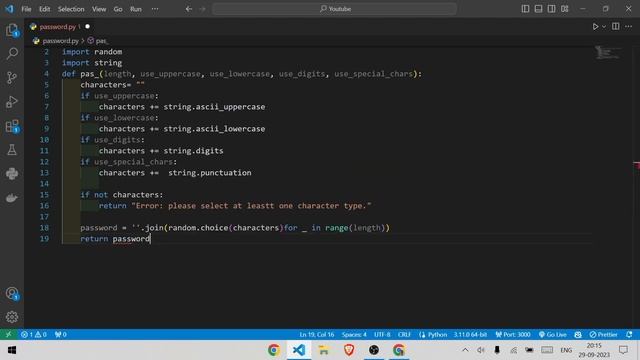Screen dimensions: 640x360
Task: Change encoding via UTF-8
Action: (382, 334)
